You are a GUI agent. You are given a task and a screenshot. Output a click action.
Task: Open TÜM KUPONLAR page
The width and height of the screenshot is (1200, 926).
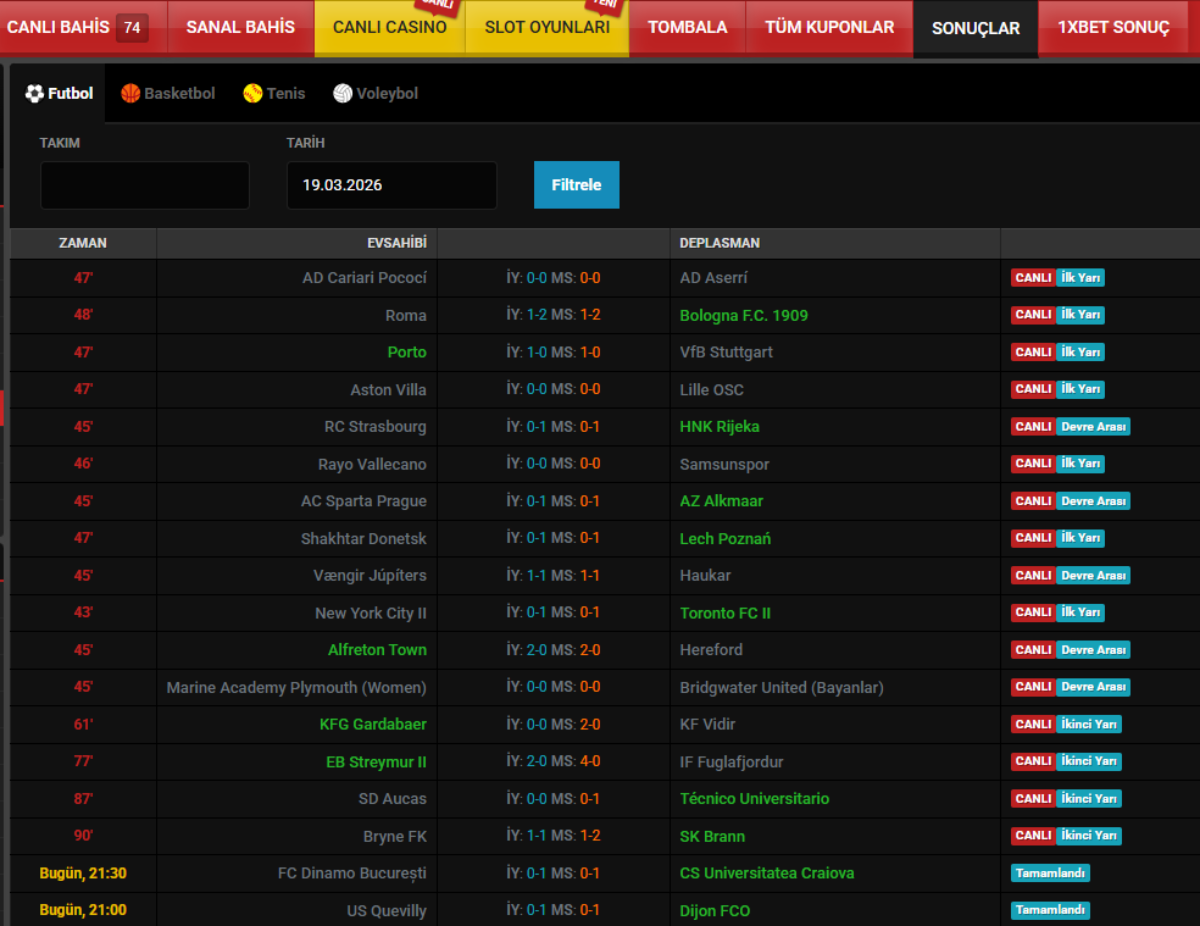[830, 28]
